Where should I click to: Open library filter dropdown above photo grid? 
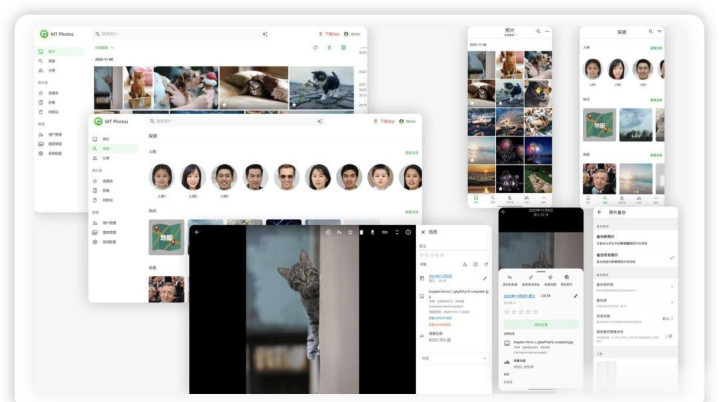(x=104, y=48)
